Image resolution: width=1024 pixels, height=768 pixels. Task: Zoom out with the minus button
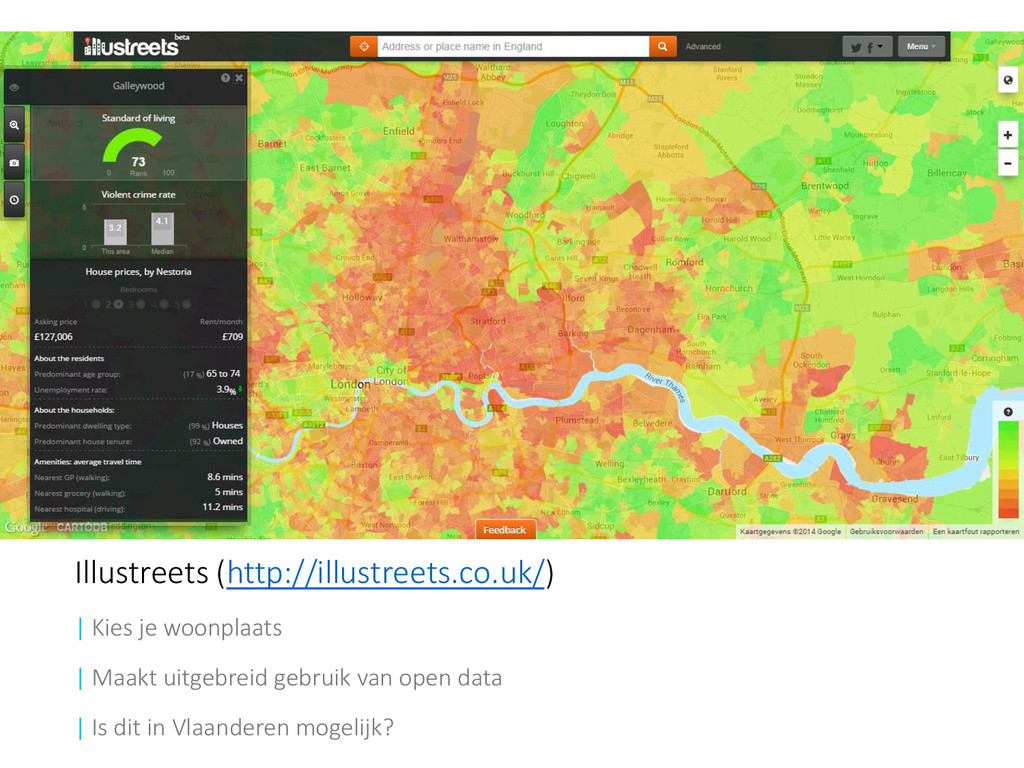click(x=1008, y=163)
